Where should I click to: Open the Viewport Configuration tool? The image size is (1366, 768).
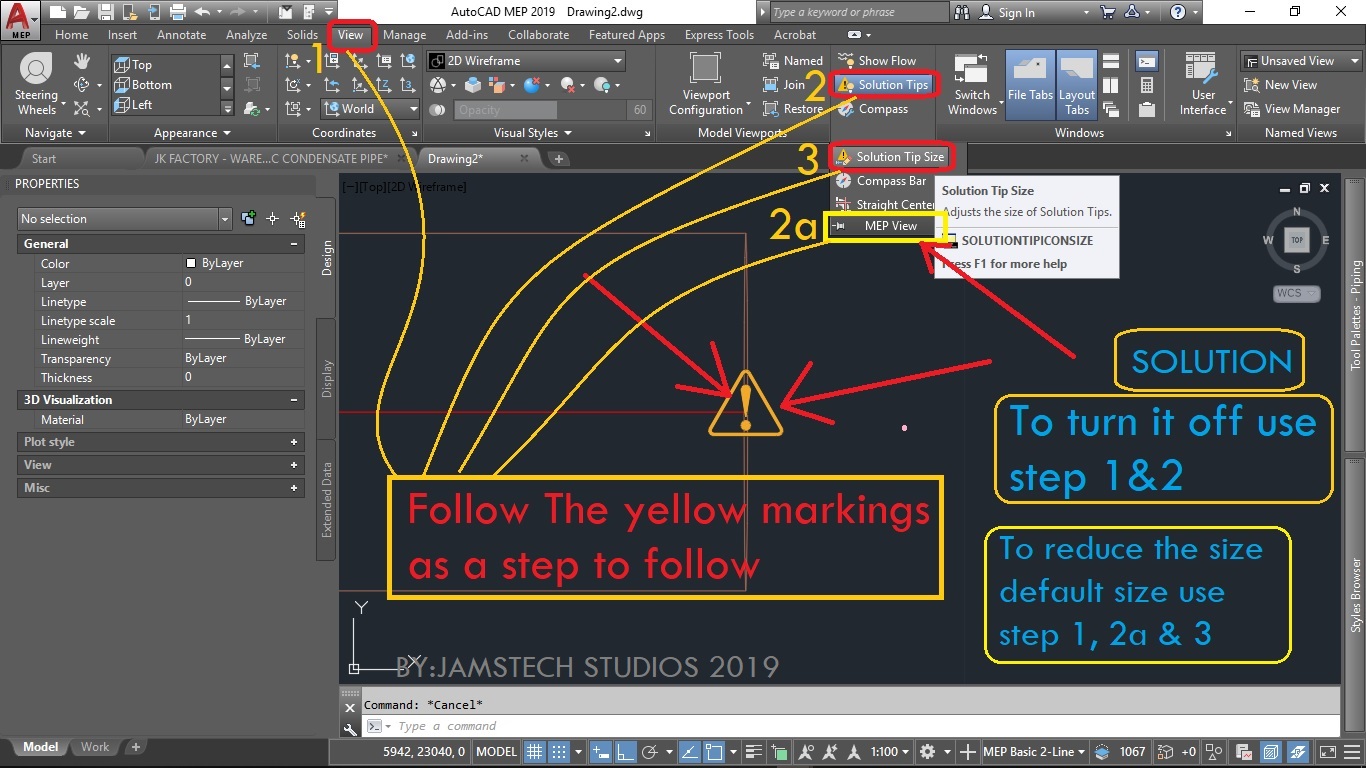tap(706, 85)
